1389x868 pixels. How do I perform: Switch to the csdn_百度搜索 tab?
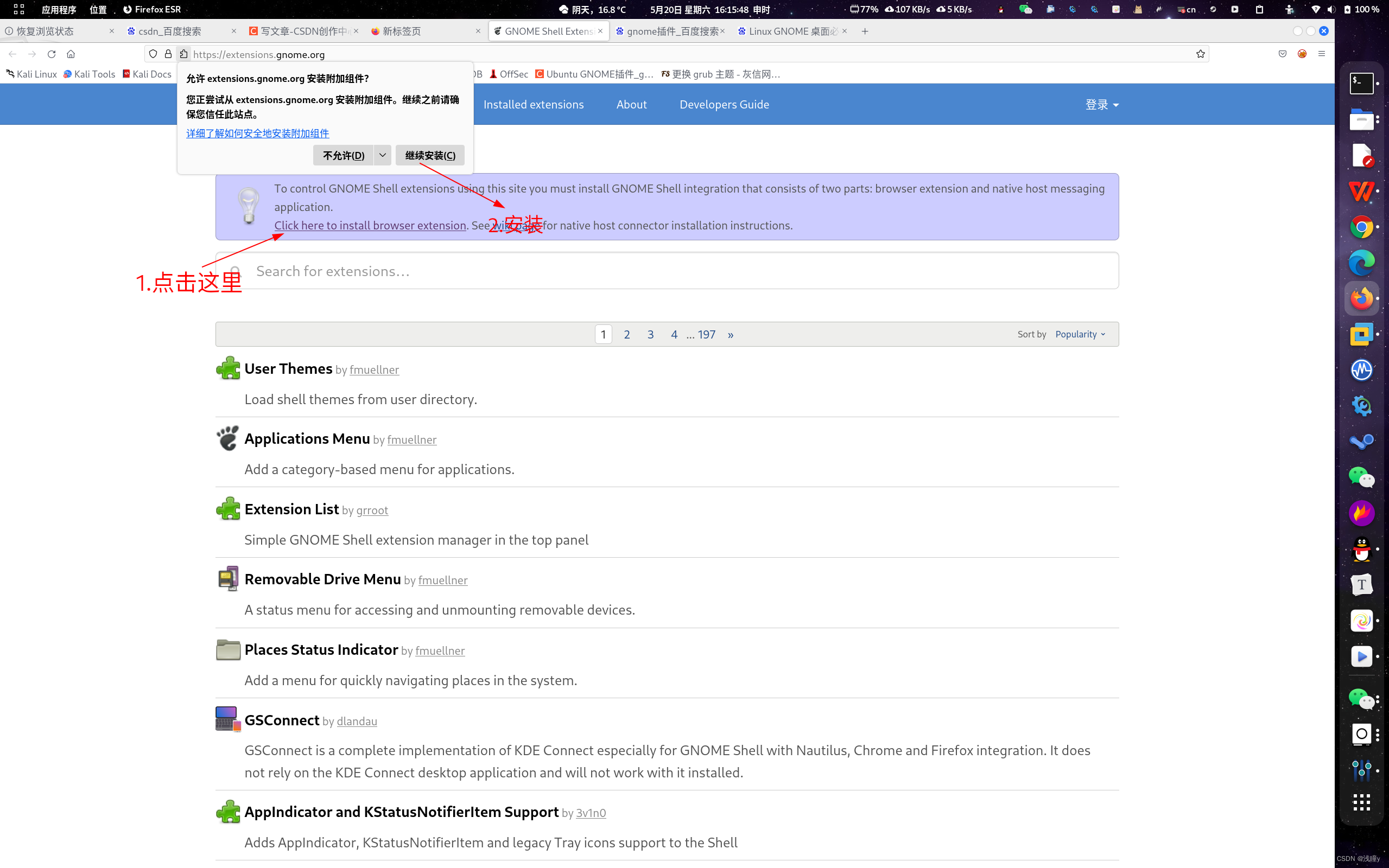(170, 31)
